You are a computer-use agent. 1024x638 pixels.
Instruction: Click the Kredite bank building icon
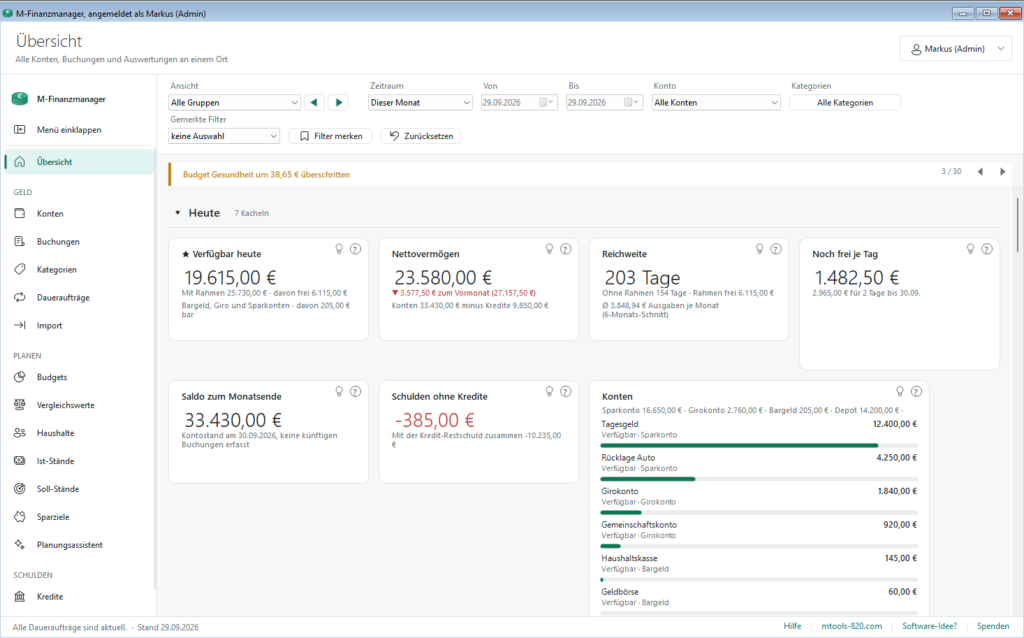coord(20,596)
